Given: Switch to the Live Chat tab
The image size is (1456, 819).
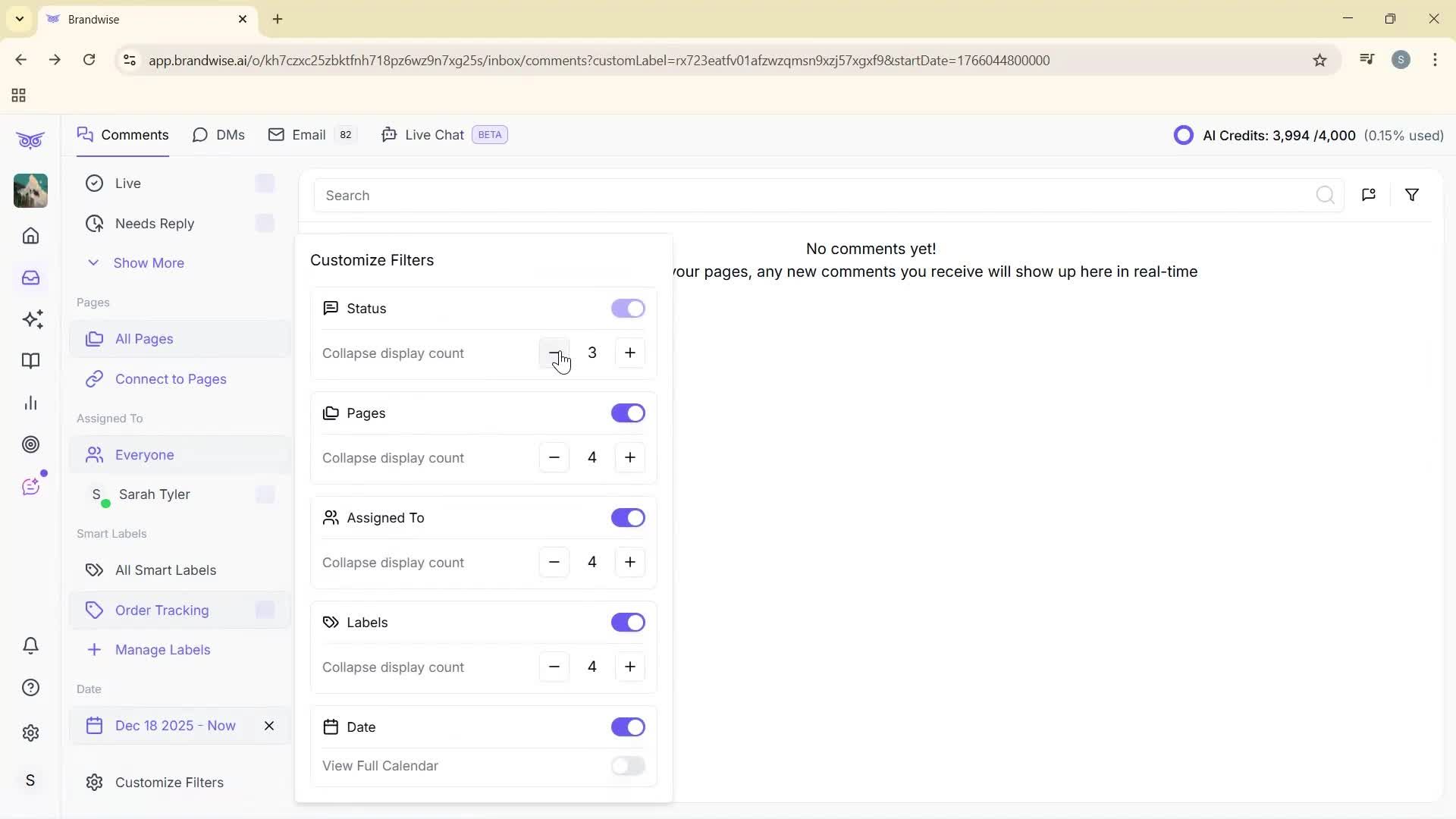Looking at the screenshot, I should click(433, 134).
